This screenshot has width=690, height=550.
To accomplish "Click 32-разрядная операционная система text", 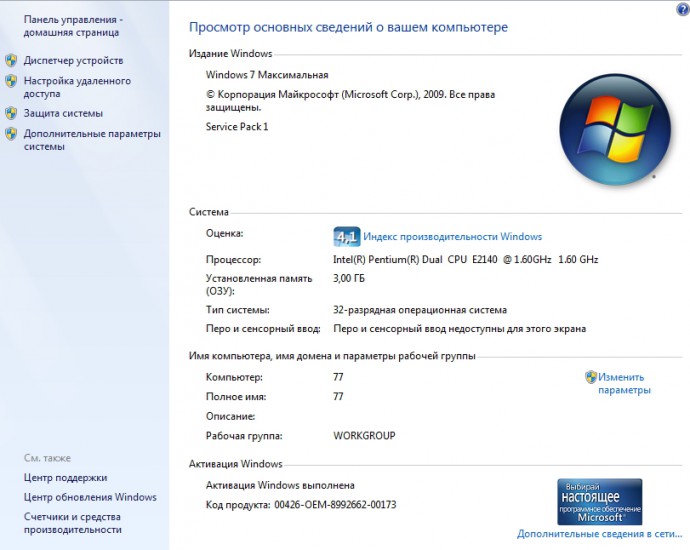I will [420, 310].
